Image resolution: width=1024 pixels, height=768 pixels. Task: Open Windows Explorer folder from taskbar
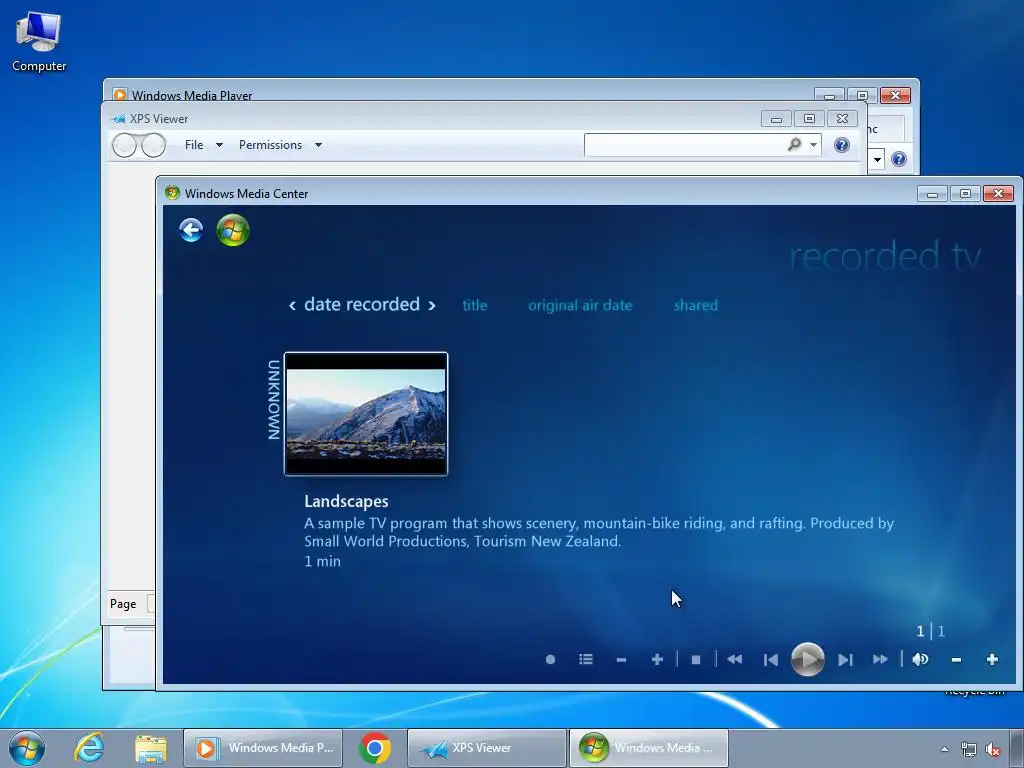tap(151, 748)
